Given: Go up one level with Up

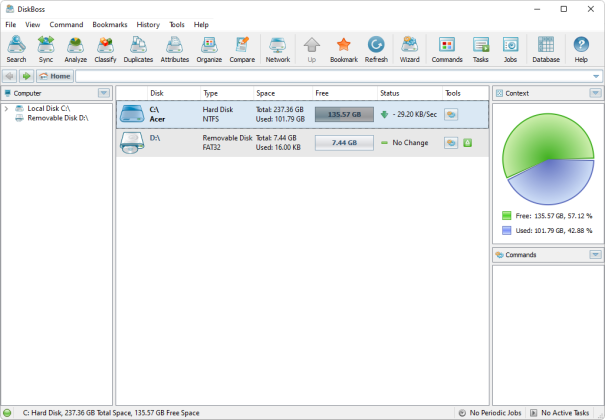Looking at the screenshot, I should pos(312,49).
